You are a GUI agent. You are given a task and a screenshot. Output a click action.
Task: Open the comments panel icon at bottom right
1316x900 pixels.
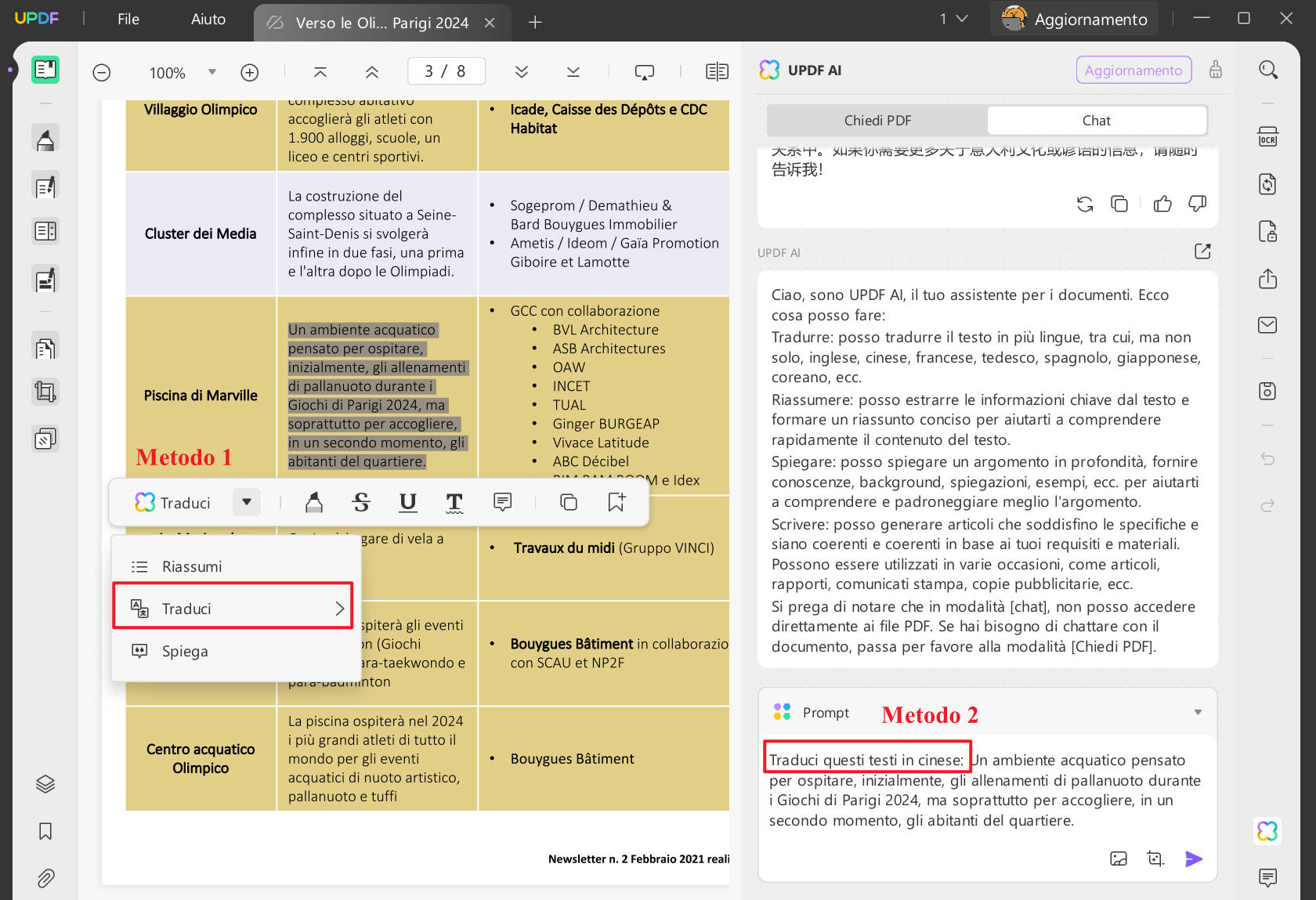(1268, 878)
